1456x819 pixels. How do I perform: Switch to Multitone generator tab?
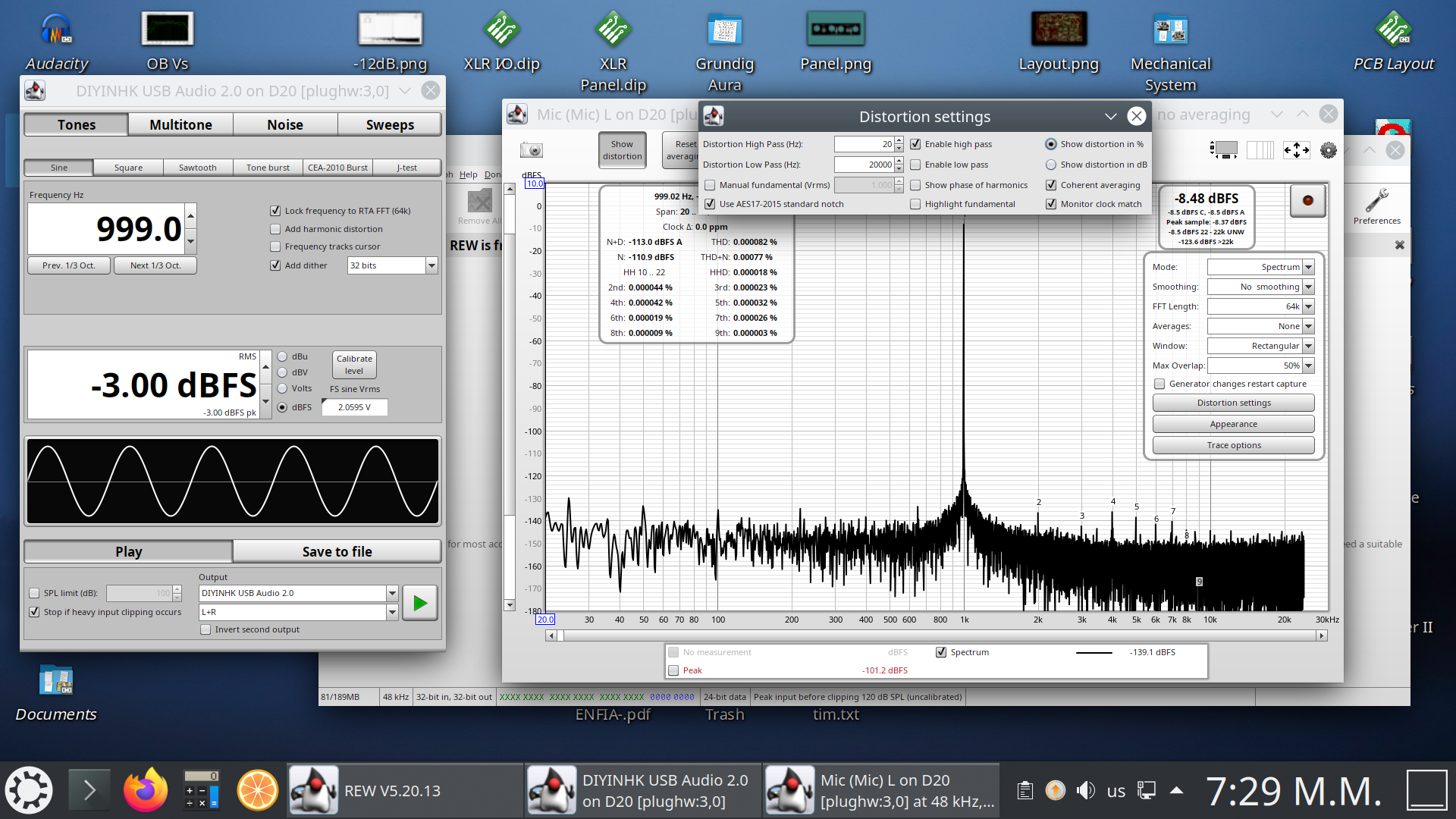click(x=180, y=124)
